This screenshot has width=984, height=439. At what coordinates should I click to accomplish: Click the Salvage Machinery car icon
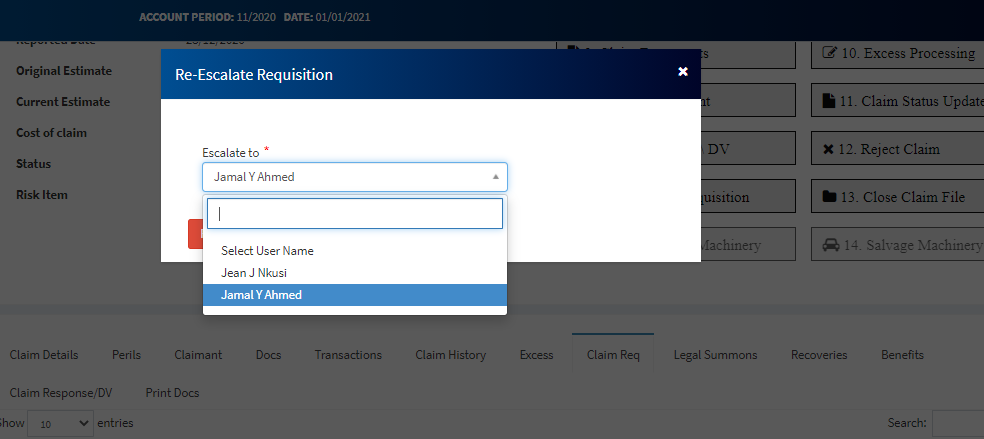(830, 245)
